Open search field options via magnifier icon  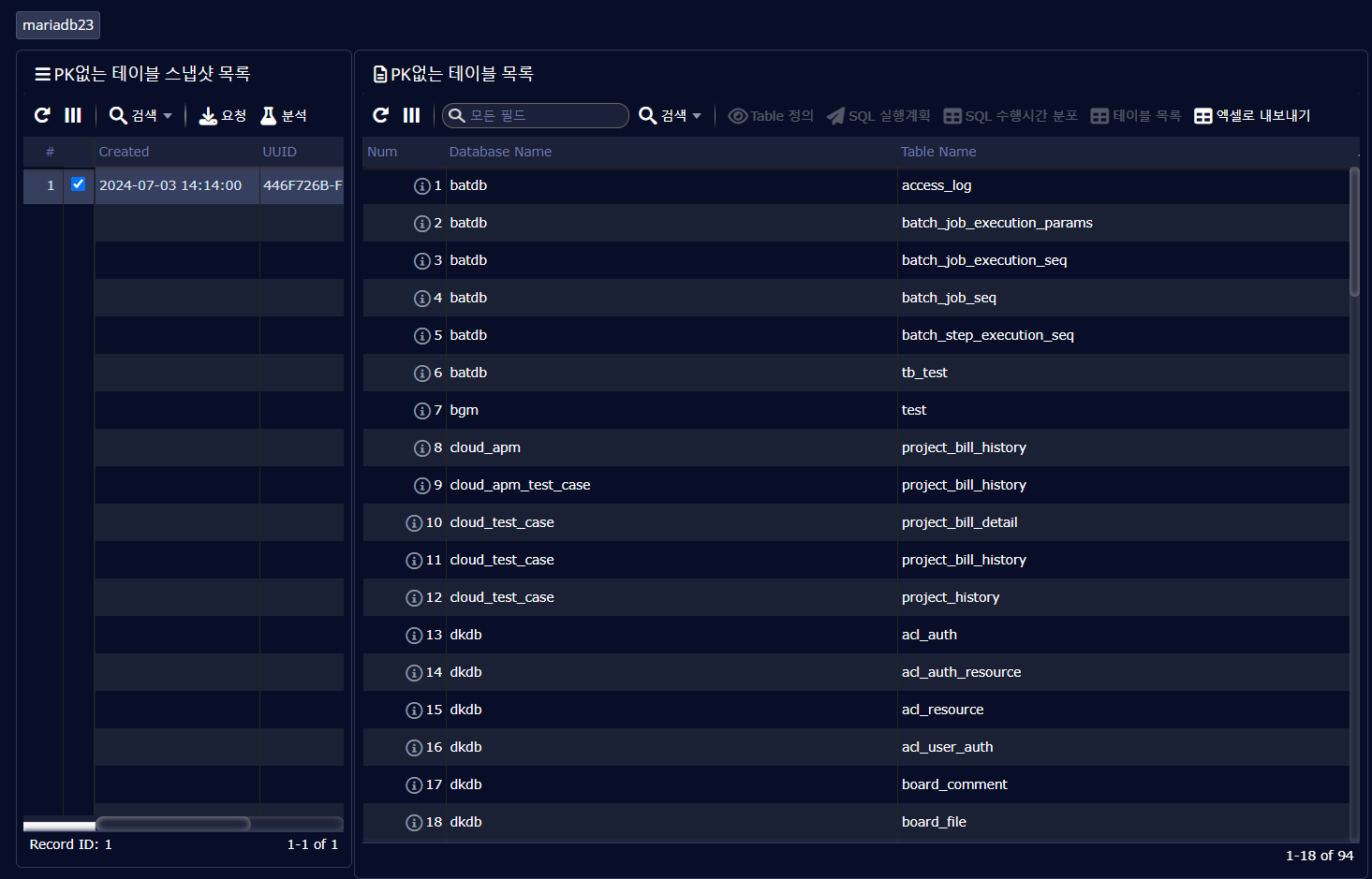(x=457, y=115)
